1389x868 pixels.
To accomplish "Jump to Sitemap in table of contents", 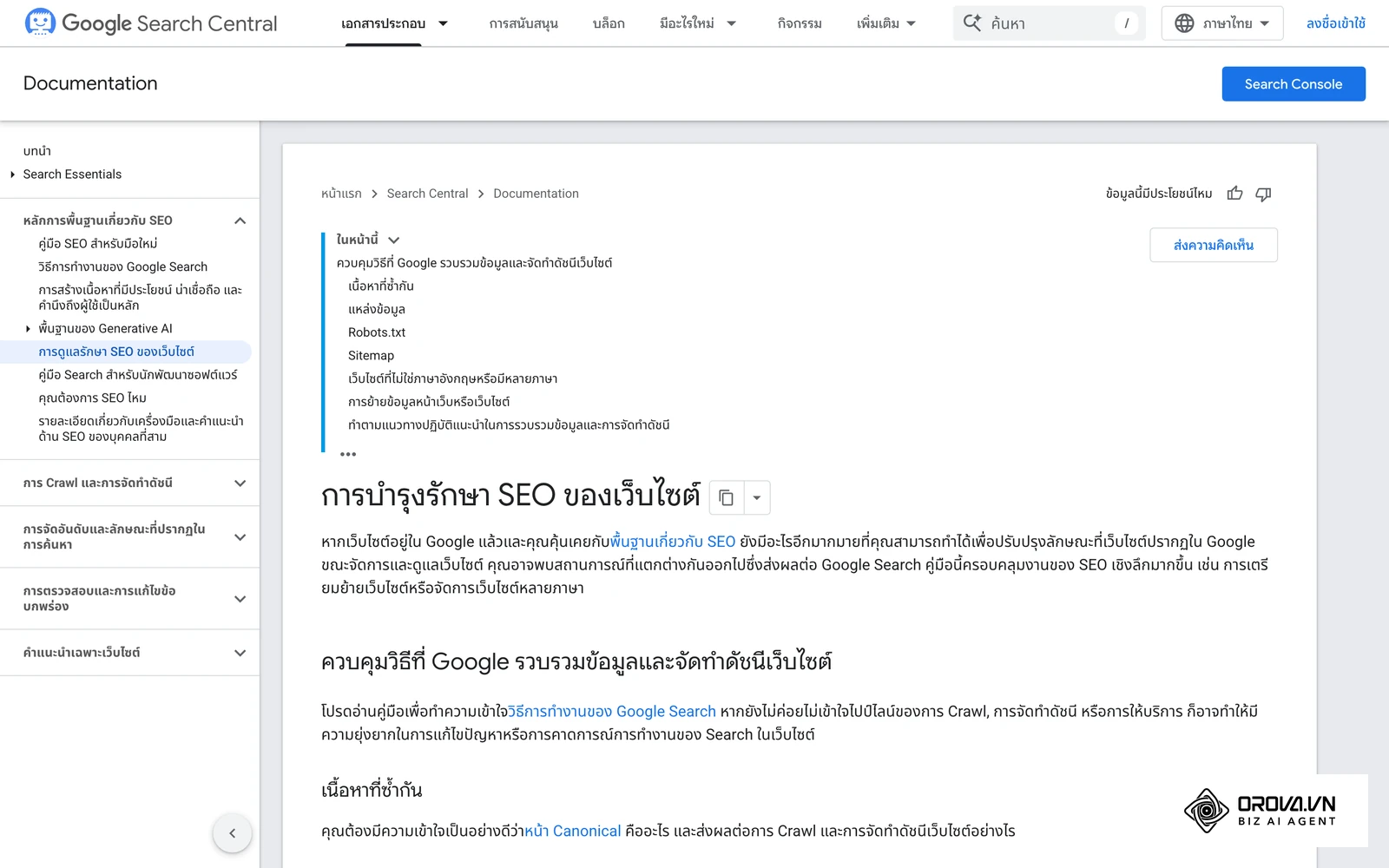I will click(371, 356).
